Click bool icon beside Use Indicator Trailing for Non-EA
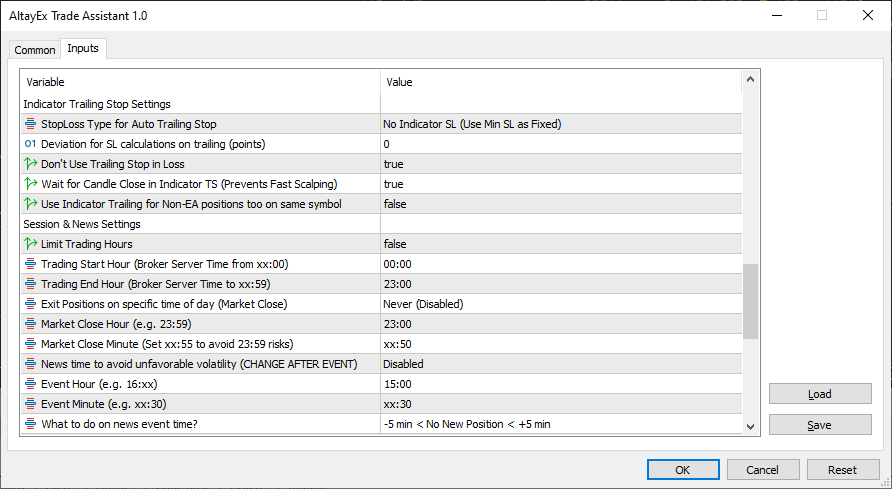This screenshot has height=489, width=892. (31, 204)
